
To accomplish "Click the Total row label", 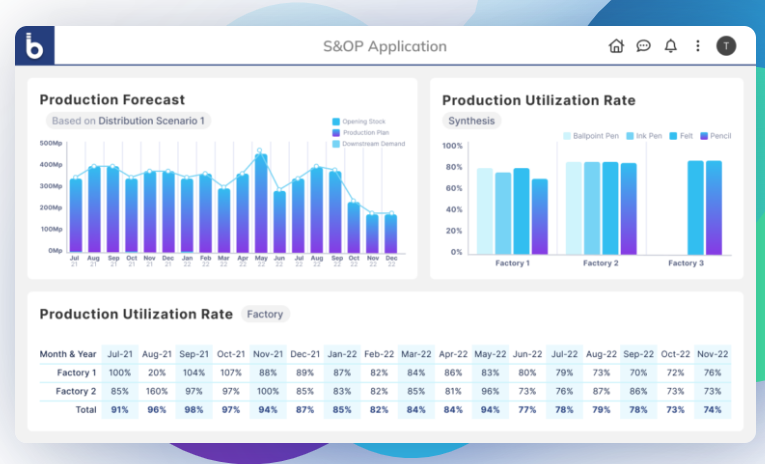I will click(x=86, y=410).
